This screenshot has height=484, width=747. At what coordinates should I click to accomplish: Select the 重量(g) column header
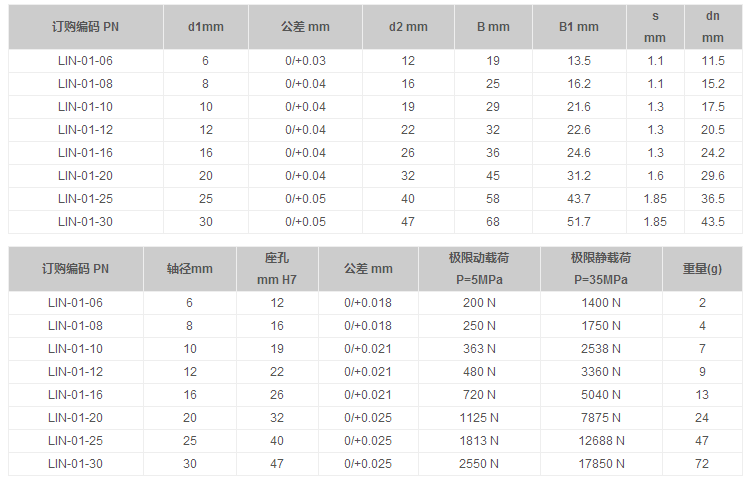tap(703, 269)
